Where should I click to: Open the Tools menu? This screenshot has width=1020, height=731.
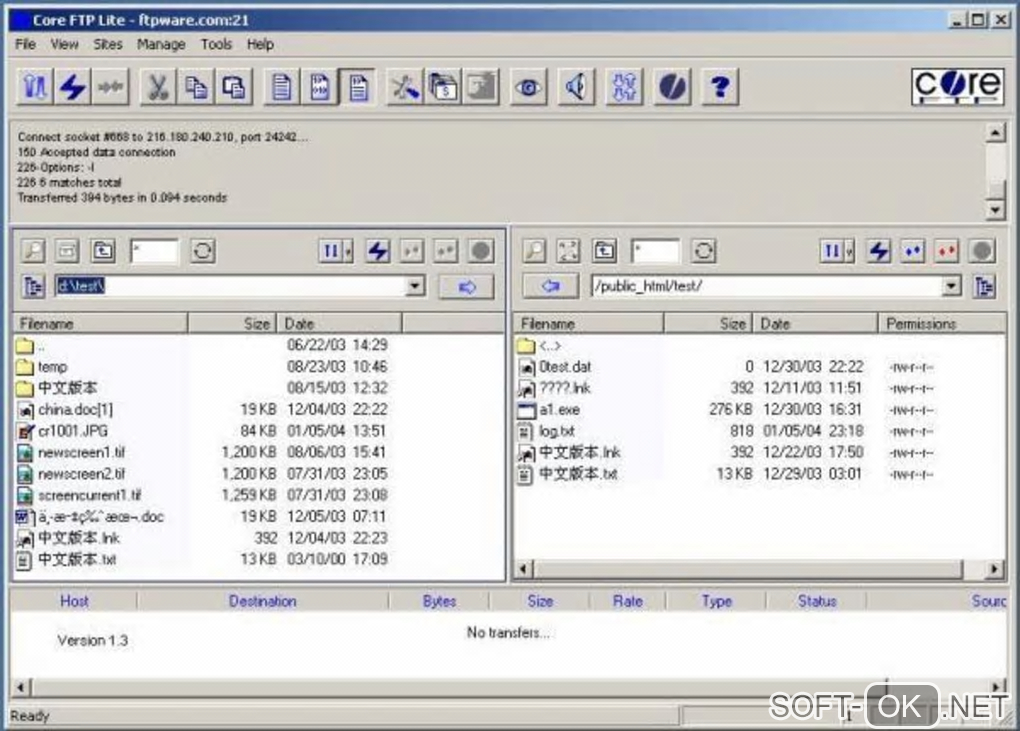point(216,44)
